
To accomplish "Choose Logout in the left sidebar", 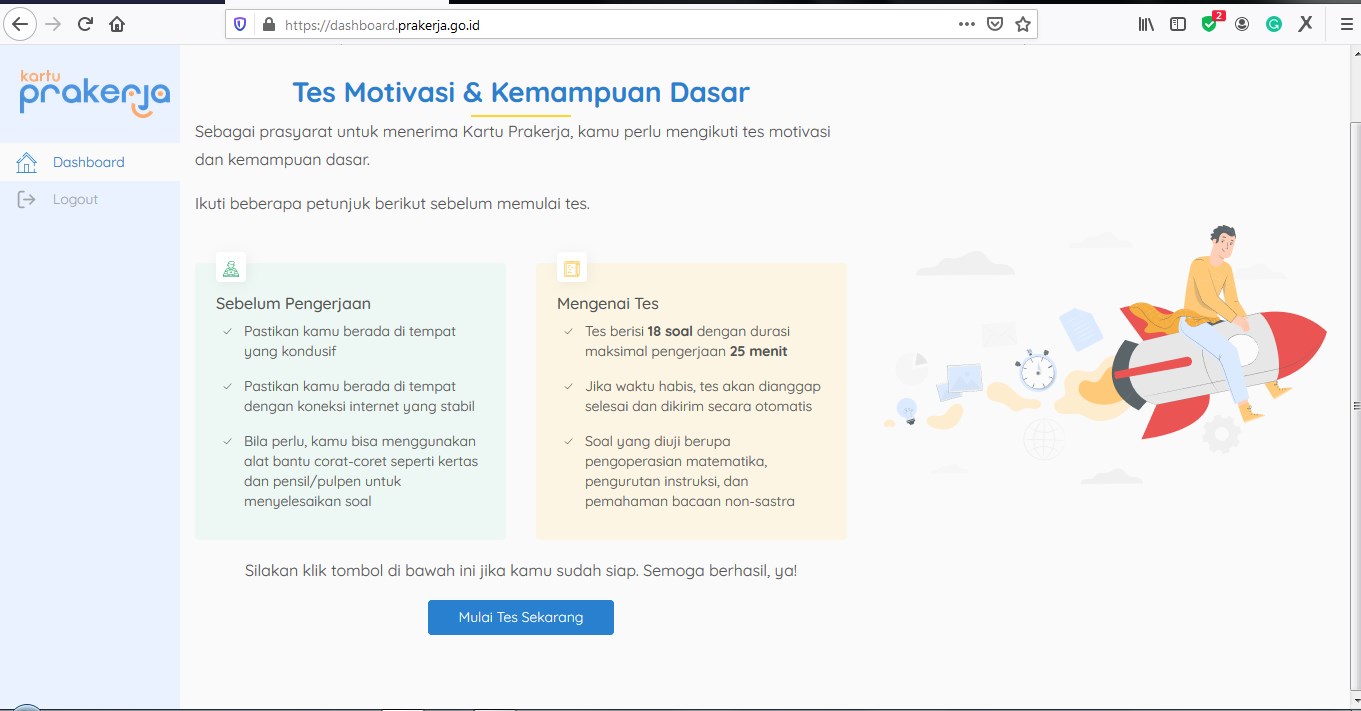I will coord(75,199).
